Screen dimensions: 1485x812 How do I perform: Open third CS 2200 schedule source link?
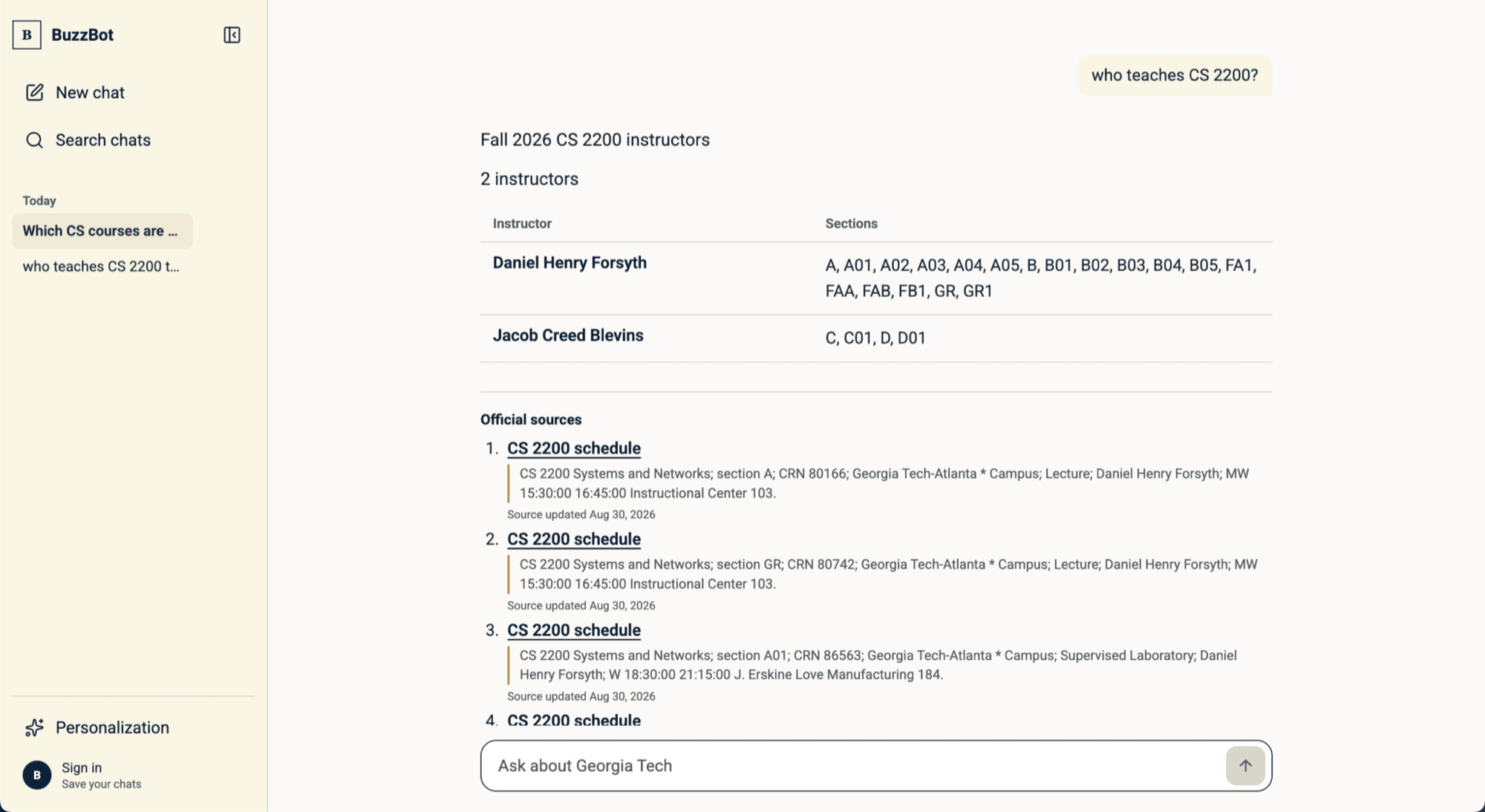tap(574, 630)
